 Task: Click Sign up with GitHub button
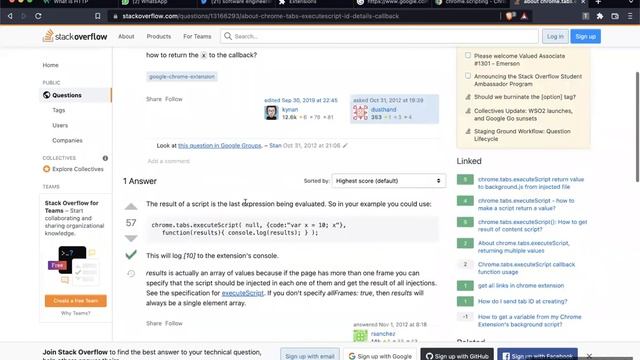coord(457,356)
